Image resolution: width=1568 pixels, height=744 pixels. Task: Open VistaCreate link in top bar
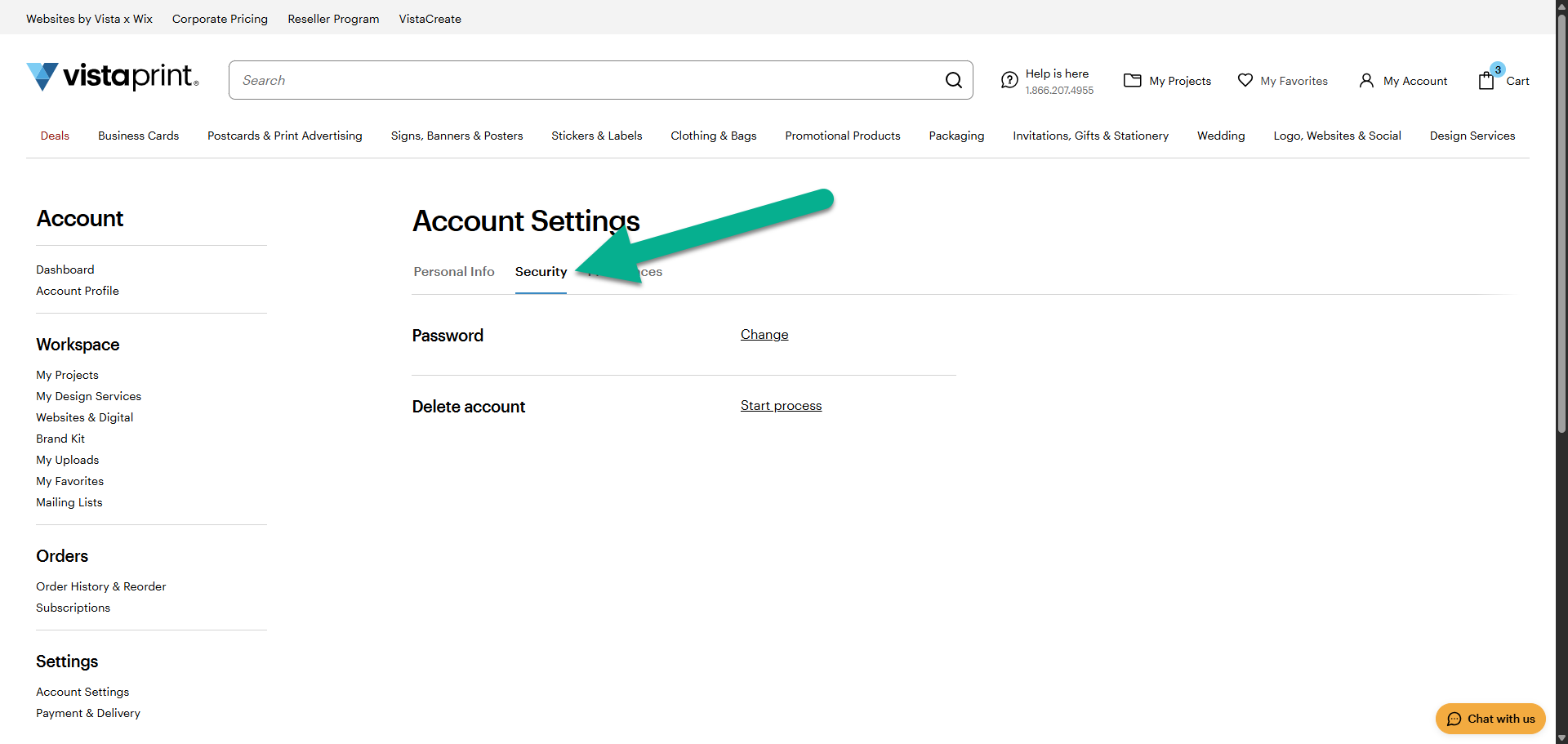pos(430,19)
